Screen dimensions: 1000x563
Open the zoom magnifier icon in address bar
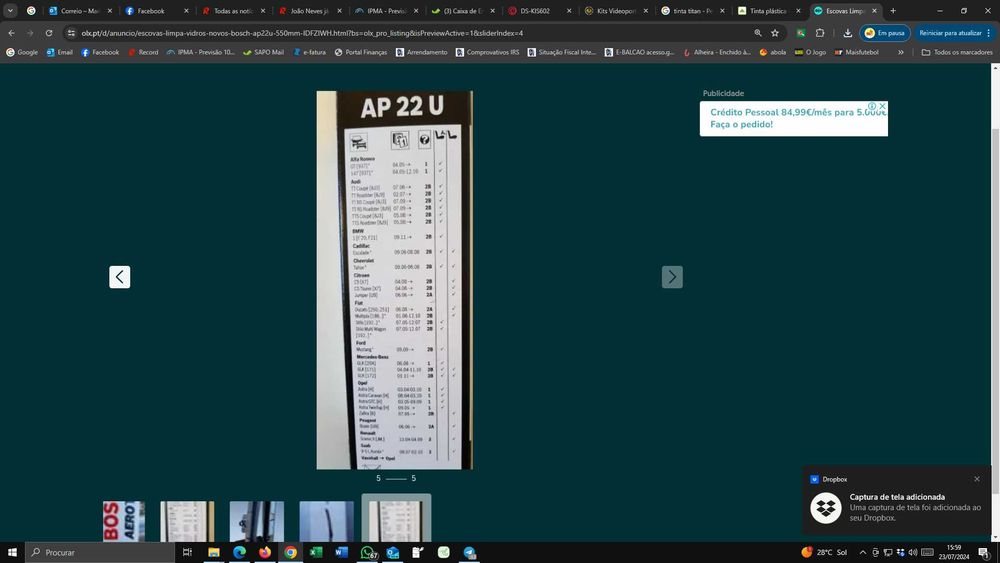pos(758,33)
